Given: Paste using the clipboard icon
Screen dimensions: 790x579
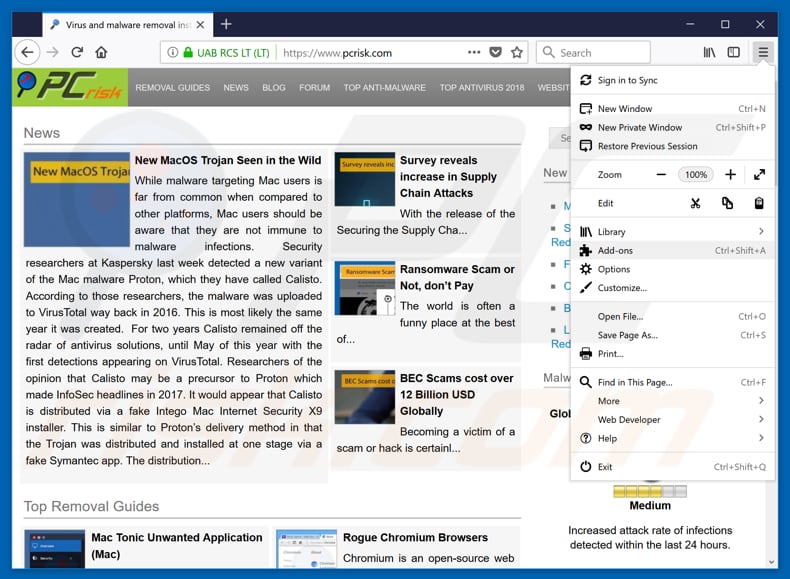Looking at the screenshot, I should [x=759, y=204].
